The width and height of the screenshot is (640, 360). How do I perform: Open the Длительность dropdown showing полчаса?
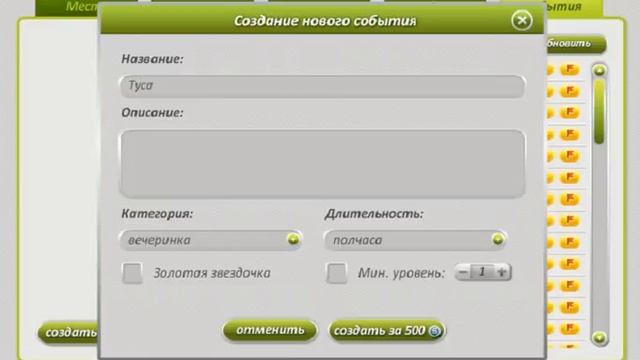pos(416,240)
